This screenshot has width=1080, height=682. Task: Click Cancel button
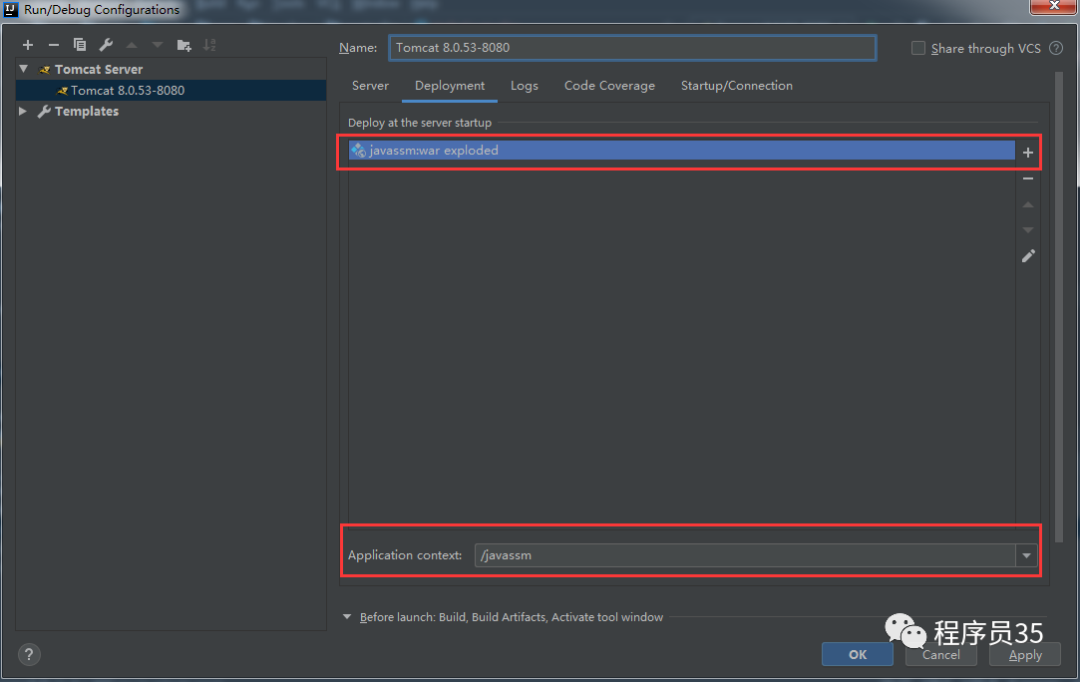[941, 654]
